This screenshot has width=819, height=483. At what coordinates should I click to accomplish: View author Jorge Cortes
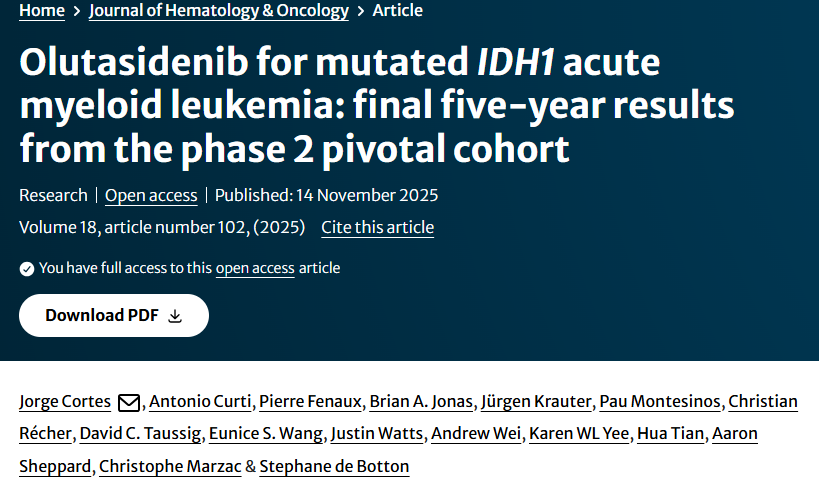click(65, 402)
